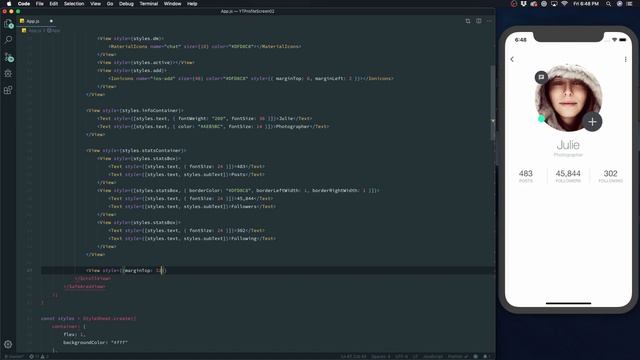The image size is (640, 360).
Task: Open the Search view in the activity bar
Action: [8, 40]
